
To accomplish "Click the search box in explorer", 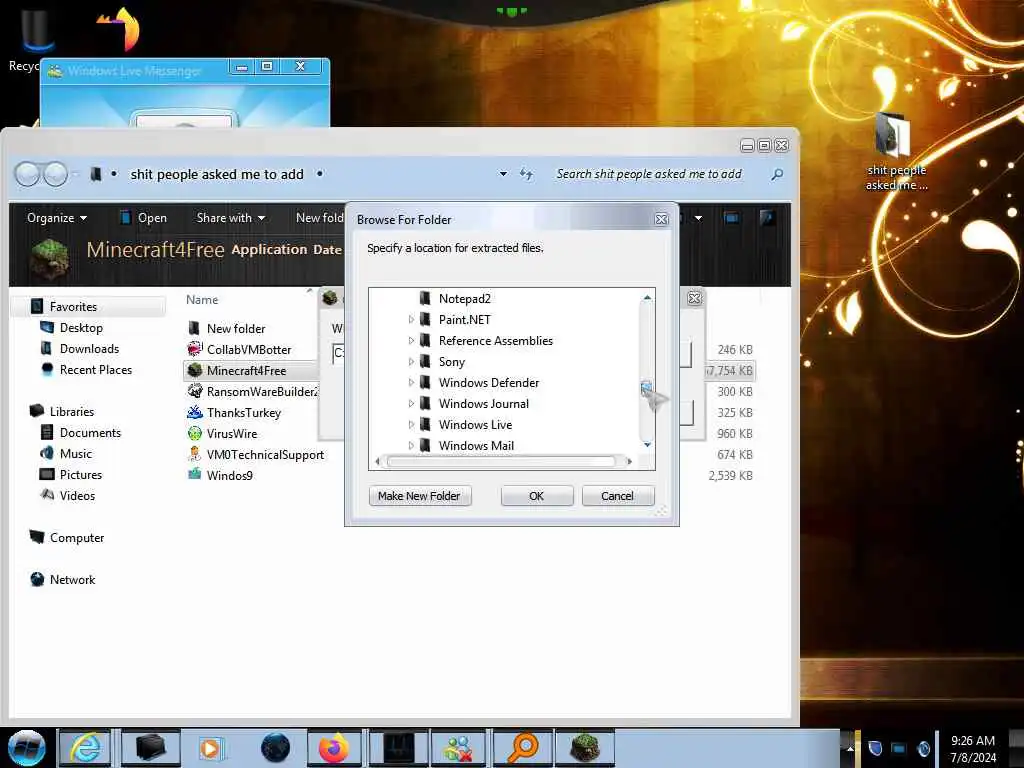I will pyautogui.click(x=660, y=174).
